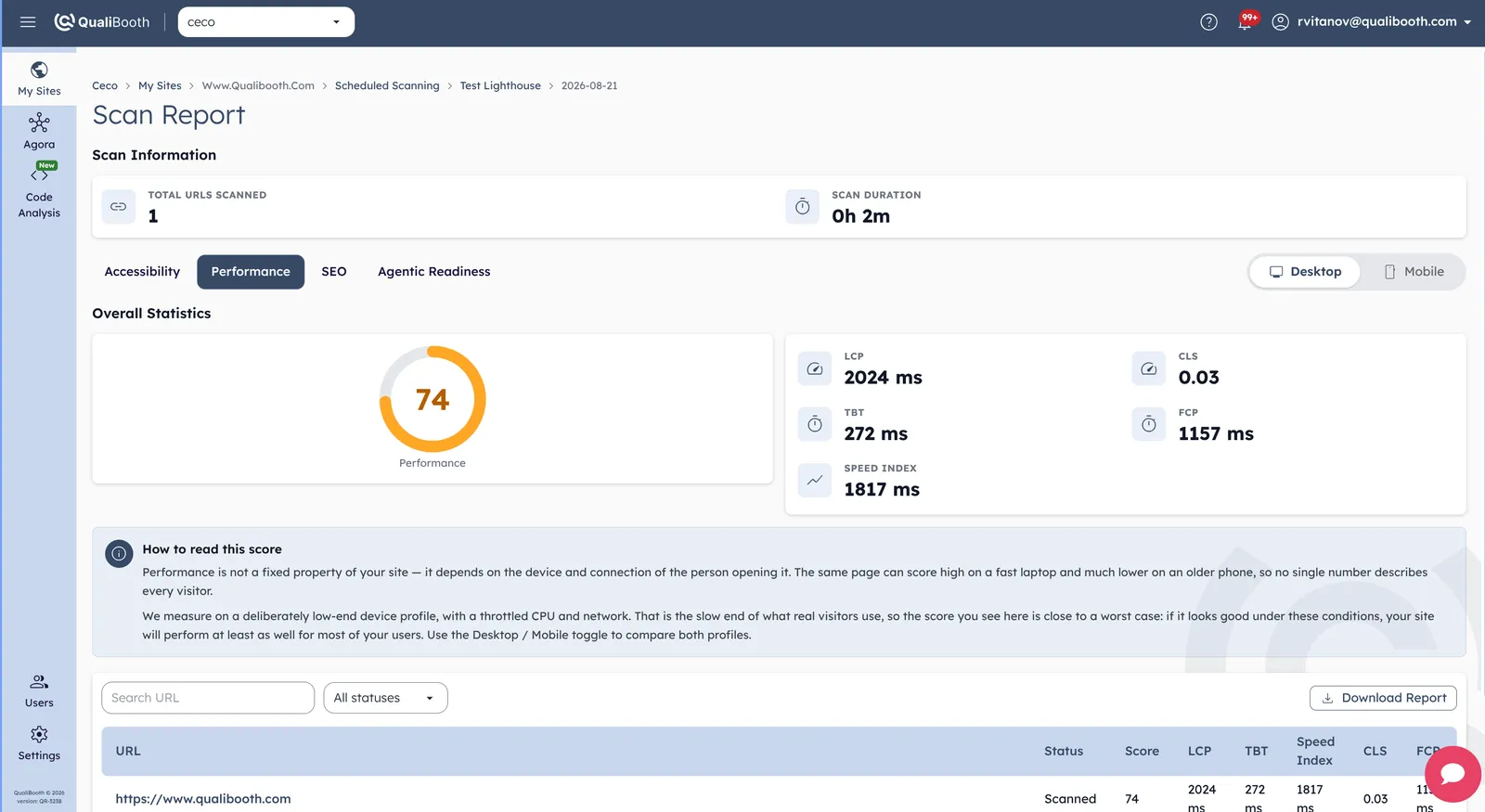
Task: Click the FCP timer icon
Action: [x=1148, y=424]
